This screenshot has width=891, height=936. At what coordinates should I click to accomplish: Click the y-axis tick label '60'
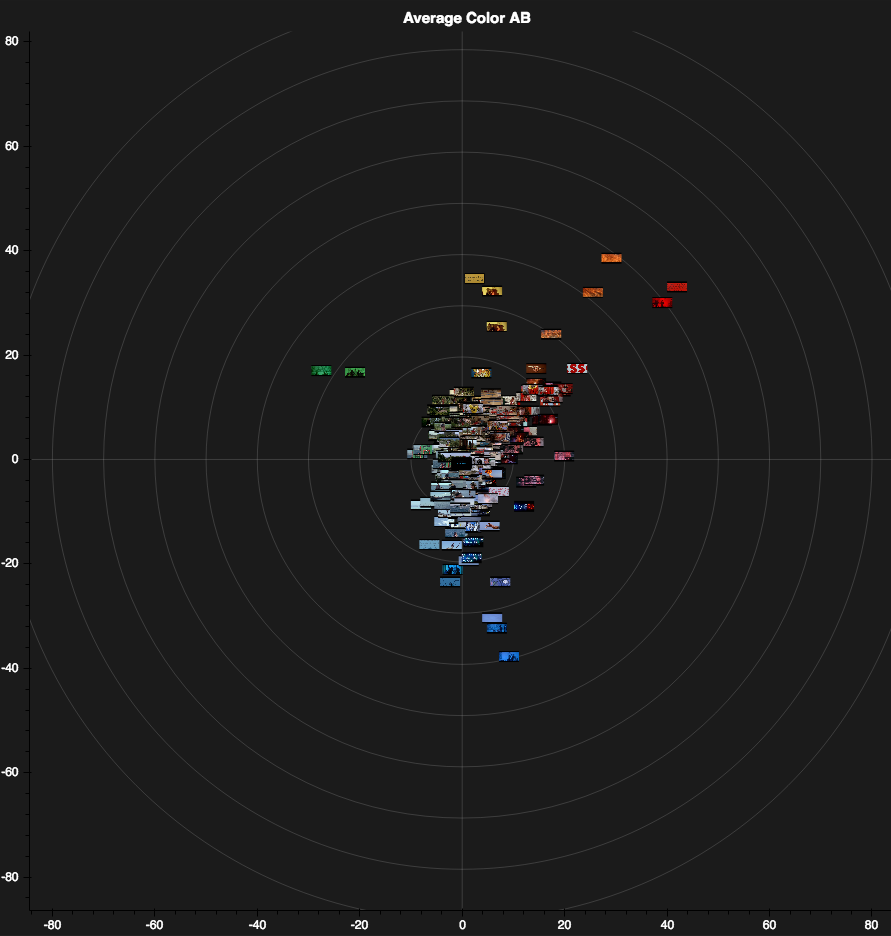(x=12, y=146)
